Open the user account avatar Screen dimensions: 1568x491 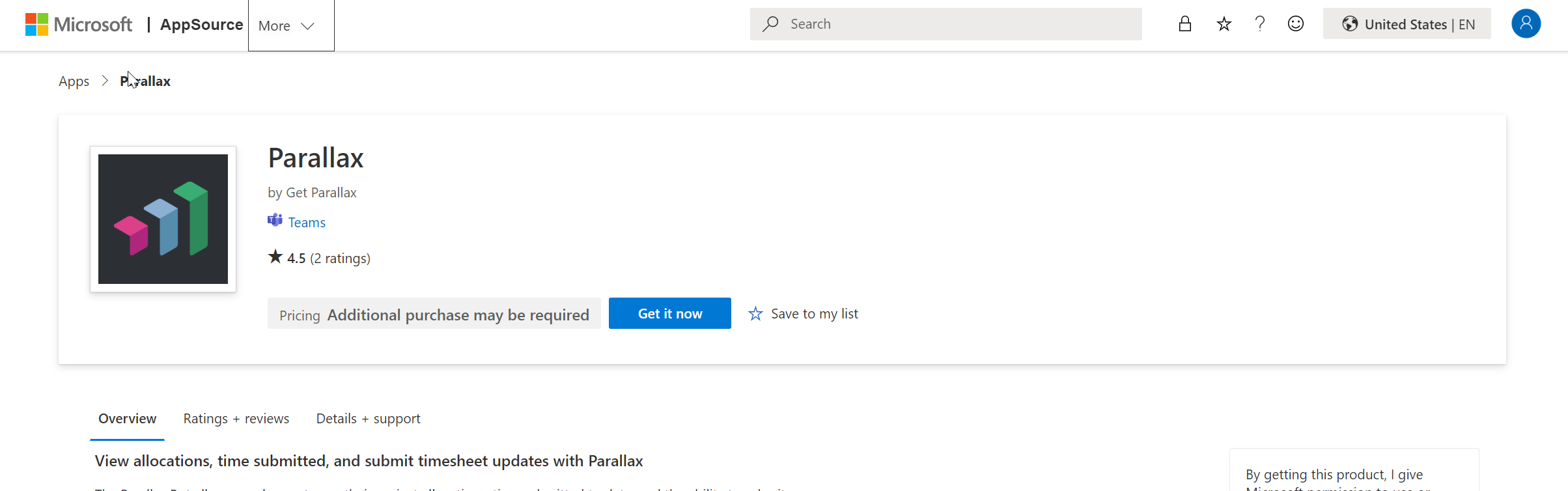(x=1526, y=24)
